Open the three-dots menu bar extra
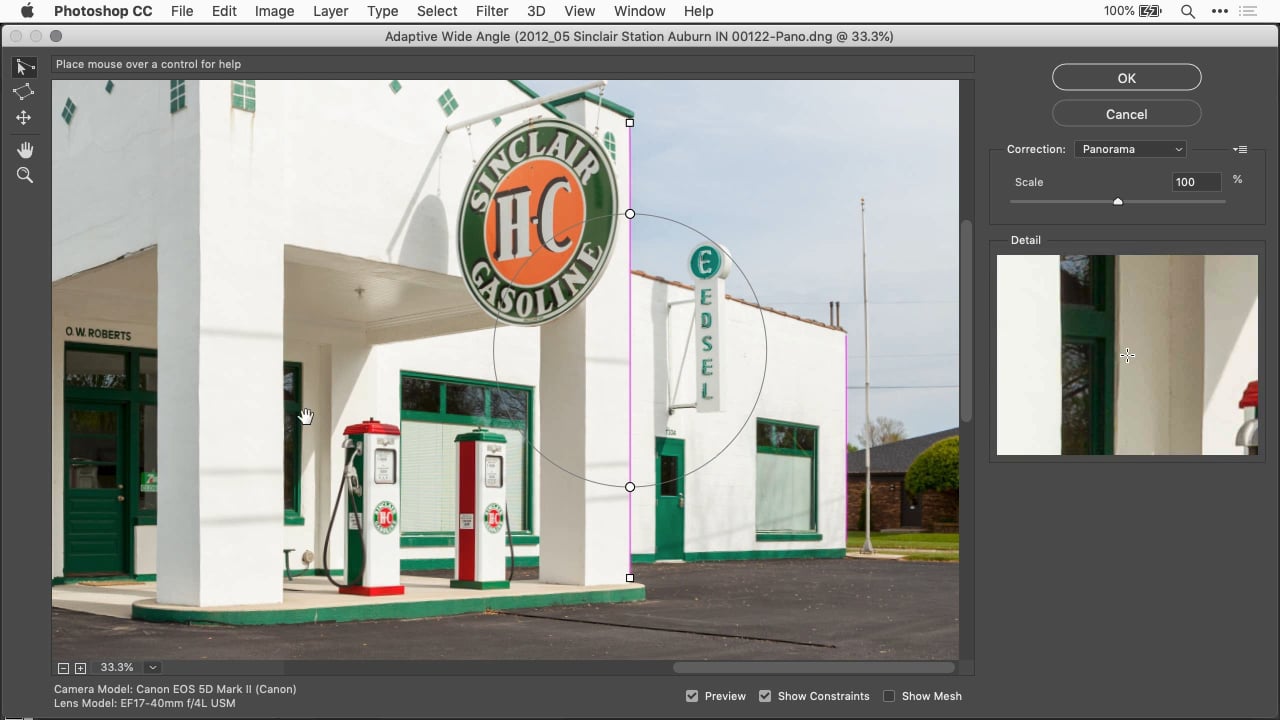Viewport: 1280px width, 720px height. click(1219, 11)
